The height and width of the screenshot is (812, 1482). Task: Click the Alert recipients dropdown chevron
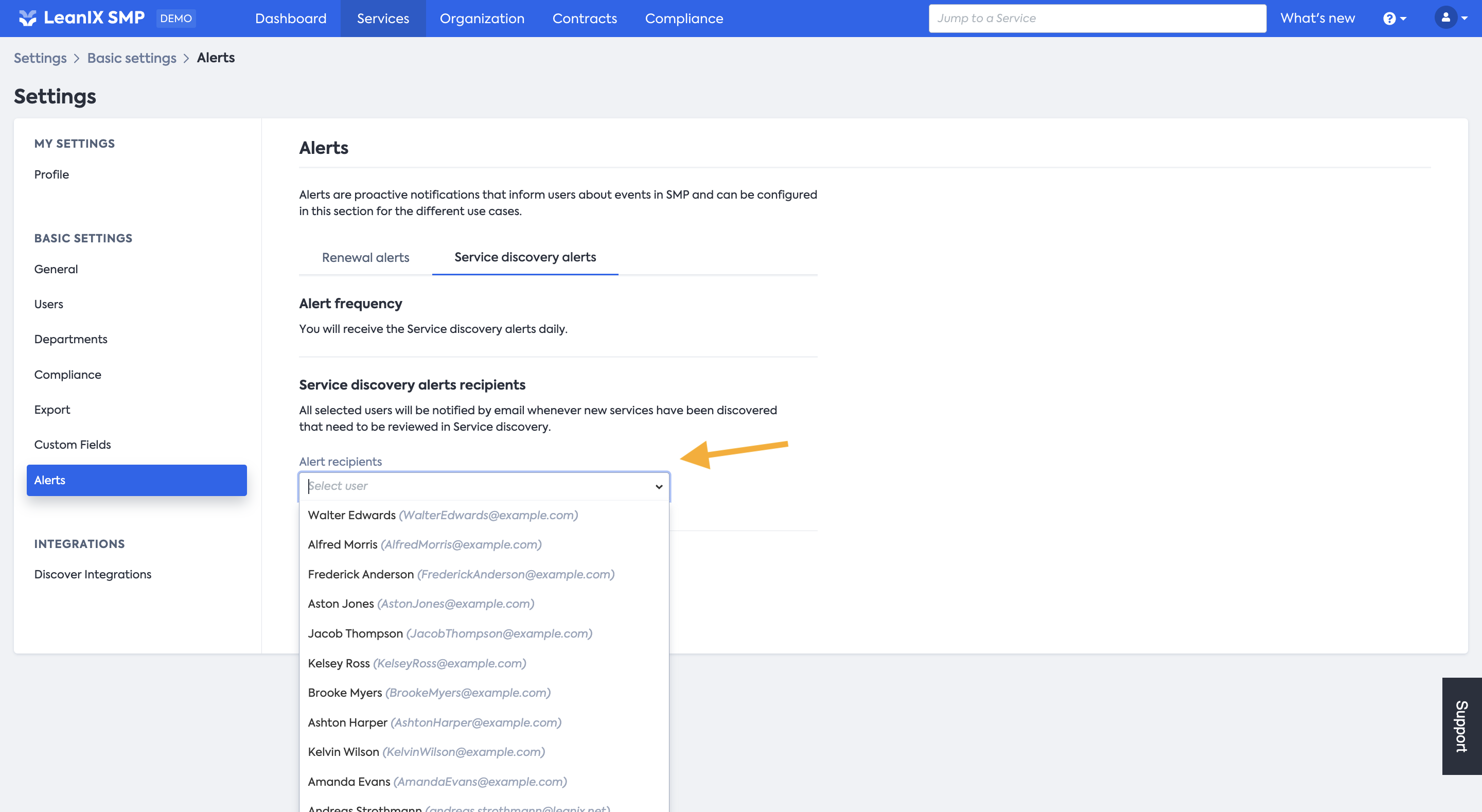point(659,487)
